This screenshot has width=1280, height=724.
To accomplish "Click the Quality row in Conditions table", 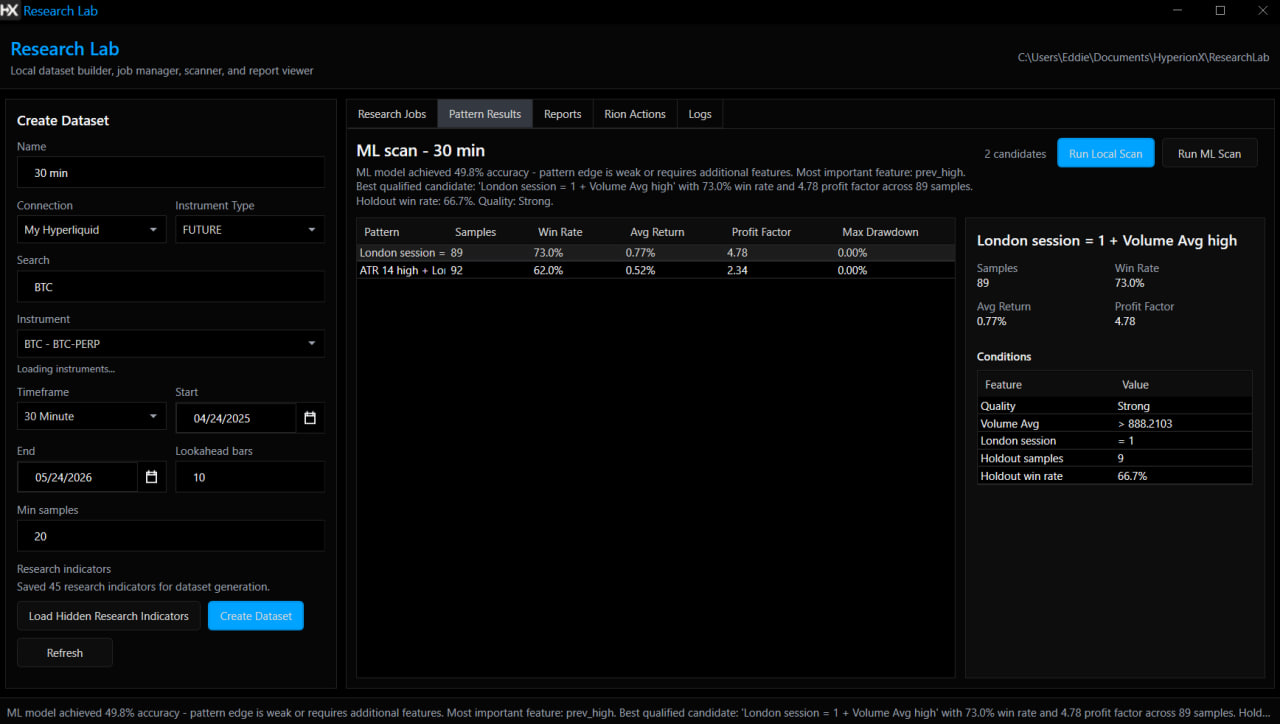I will [x=1114, y=406].
